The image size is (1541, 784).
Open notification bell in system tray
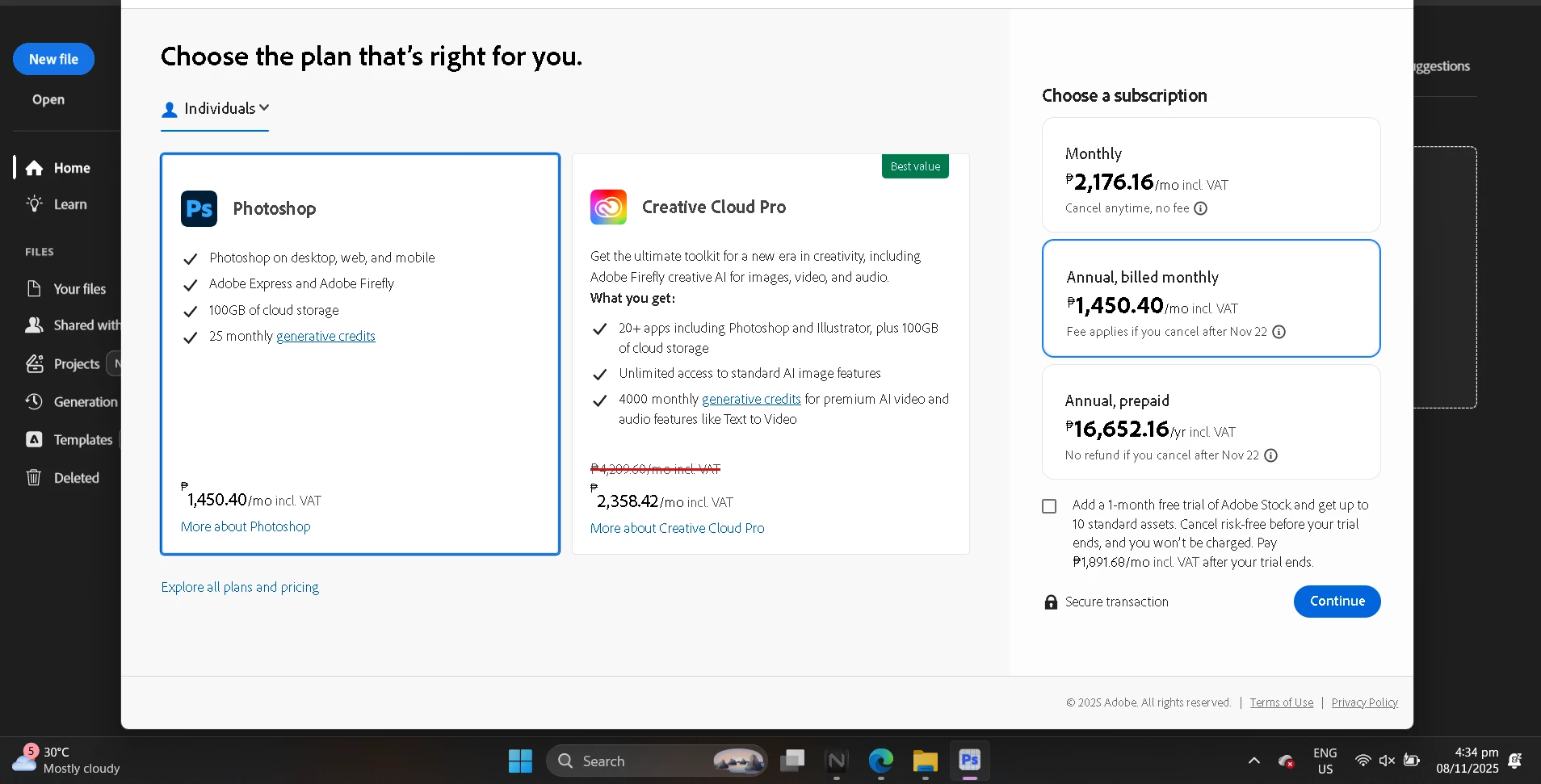(1515, 761)
